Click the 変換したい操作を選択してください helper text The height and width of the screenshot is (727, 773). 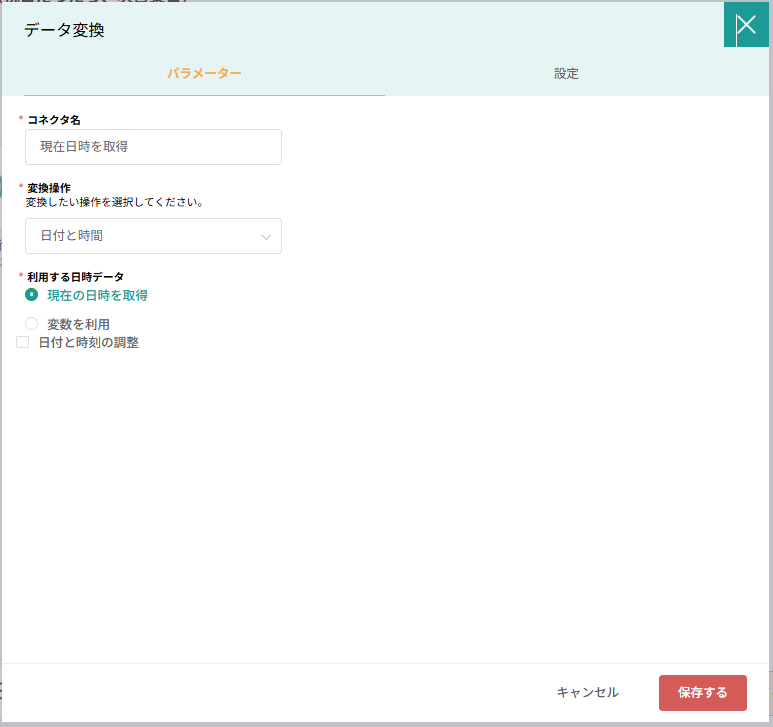click(x=115, y=201)
